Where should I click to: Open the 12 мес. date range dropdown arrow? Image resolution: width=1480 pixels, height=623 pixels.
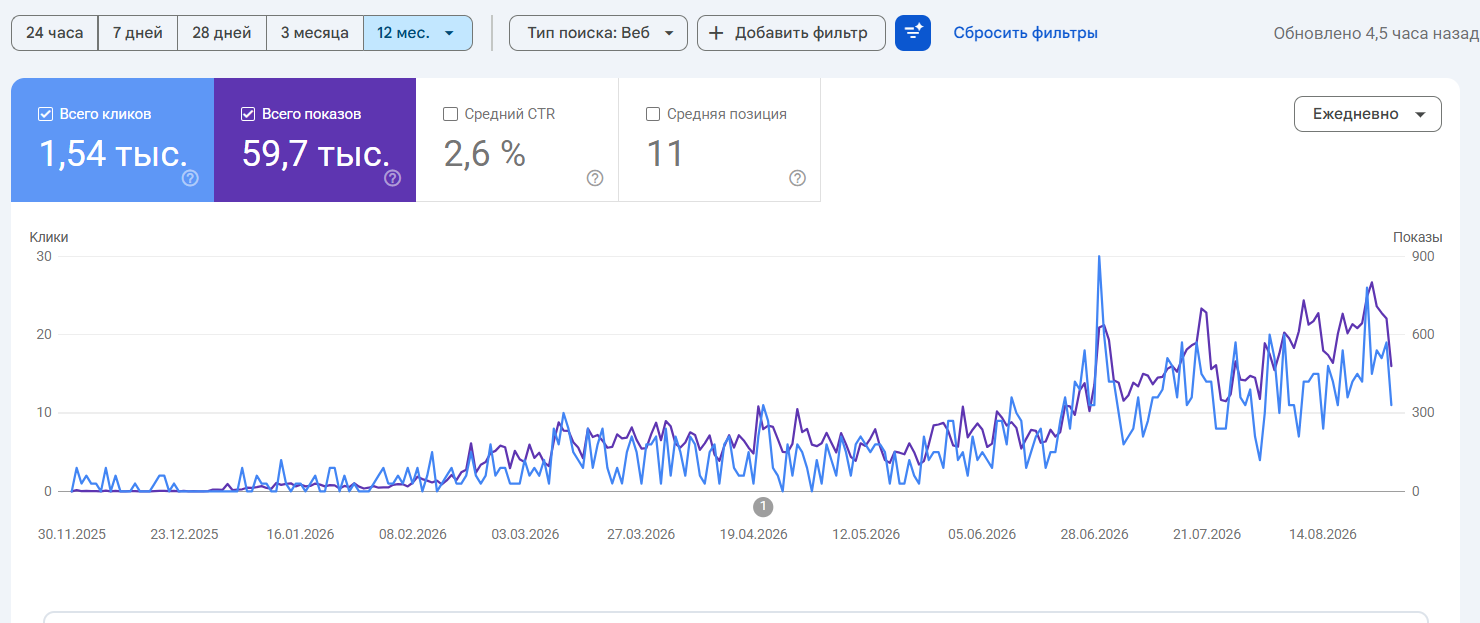449,33
